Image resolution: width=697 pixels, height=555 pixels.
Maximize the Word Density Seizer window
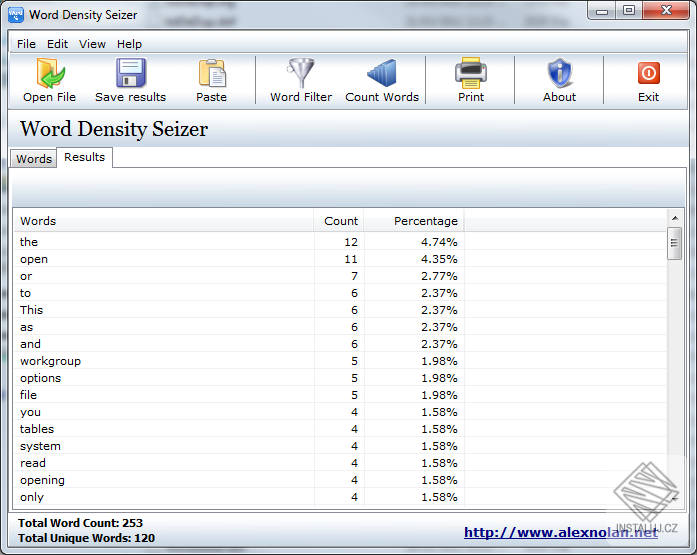[629, 11]
